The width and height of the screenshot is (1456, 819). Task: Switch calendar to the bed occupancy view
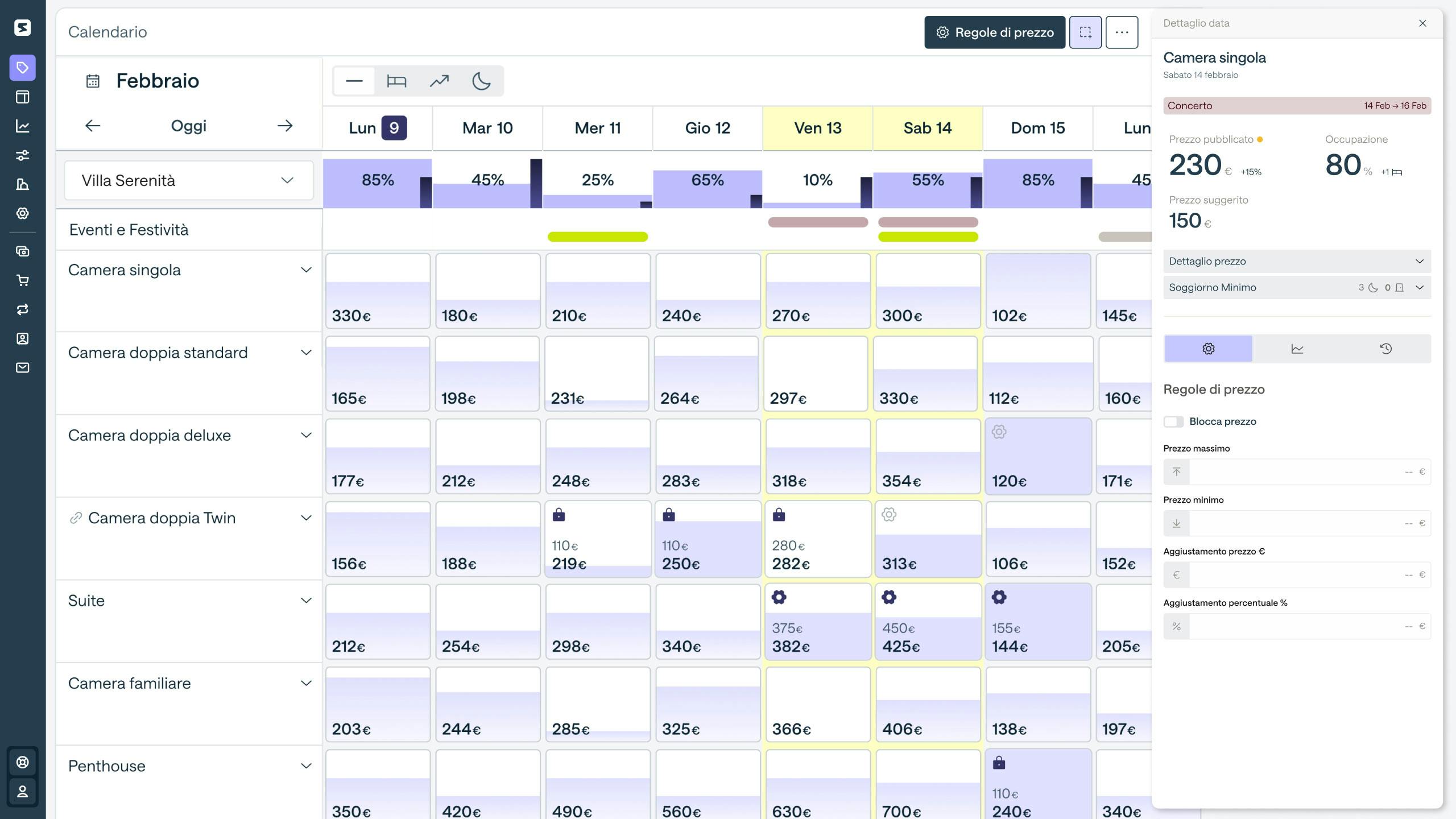tap(396, 81)
